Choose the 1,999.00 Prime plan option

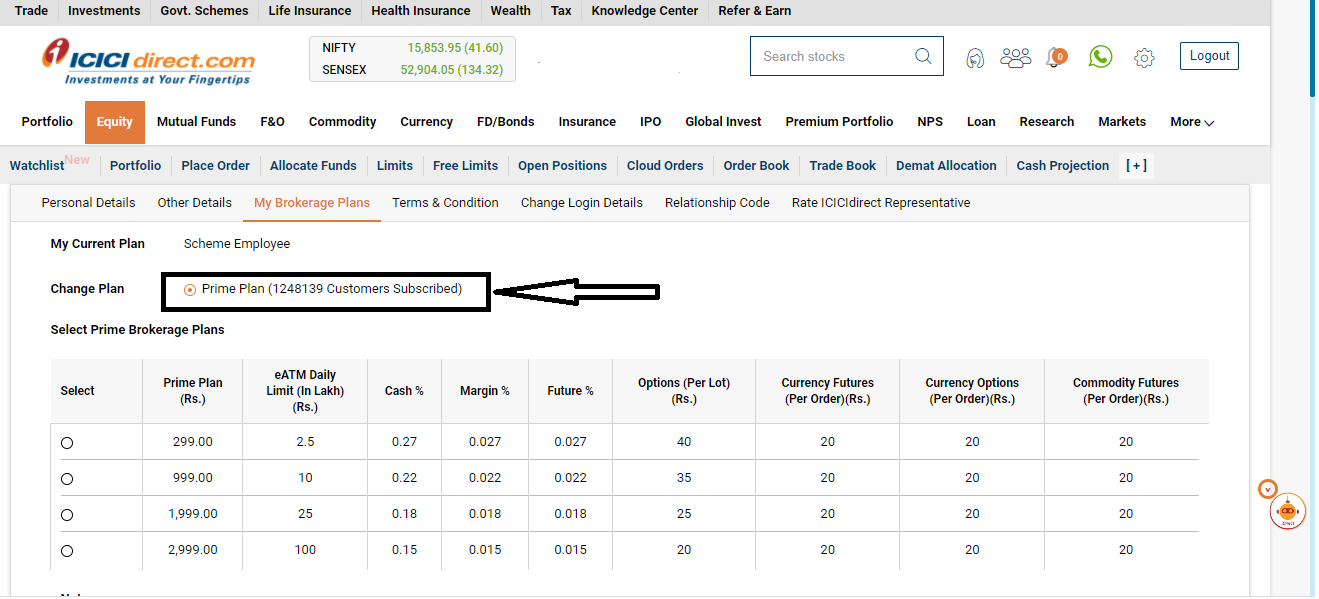tap(67, 515)
